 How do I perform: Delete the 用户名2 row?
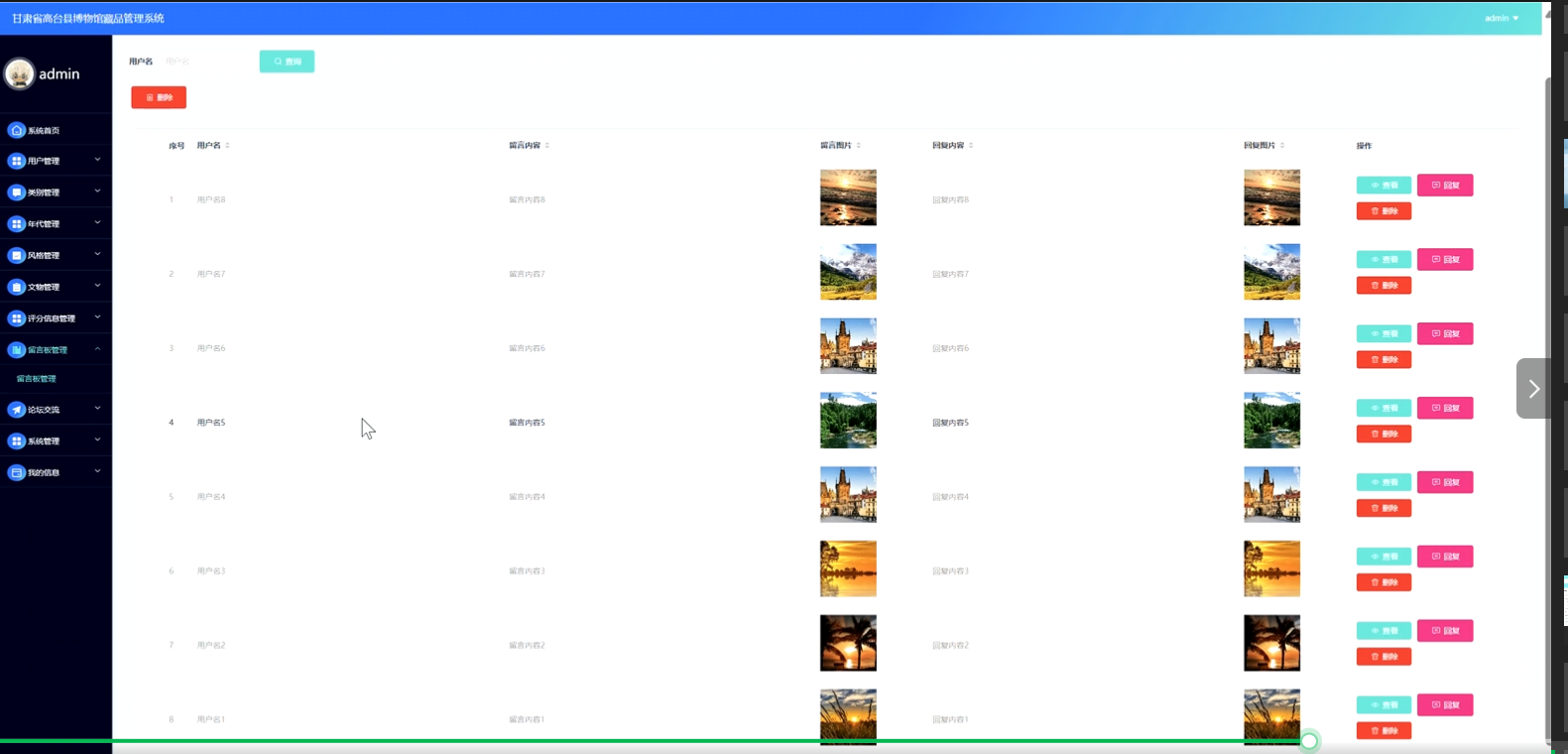[x=1384, y=657]
